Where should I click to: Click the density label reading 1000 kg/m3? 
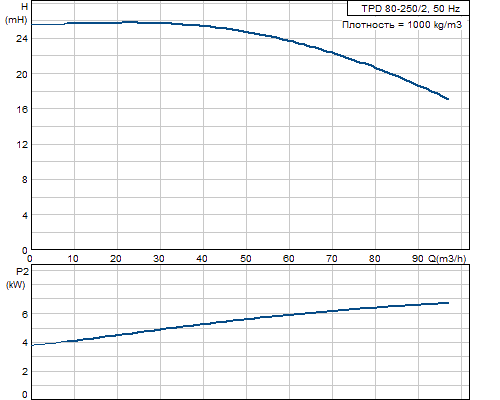[402, 25]
